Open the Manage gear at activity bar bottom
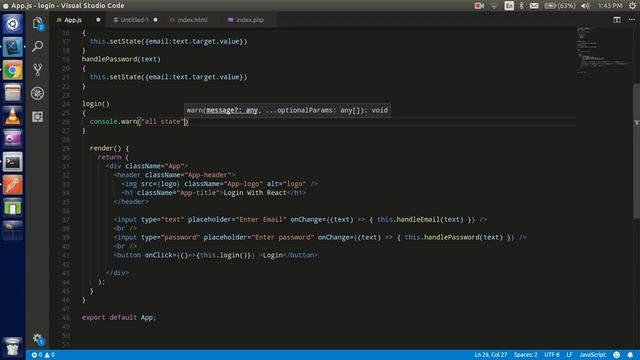Screen dimensions: 640x360 coord(38,338)
